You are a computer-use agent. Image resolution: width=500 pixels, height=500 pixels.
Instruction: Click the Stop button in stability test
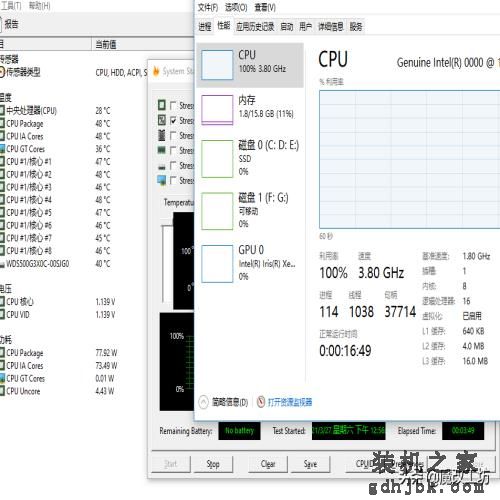(213, 464)
